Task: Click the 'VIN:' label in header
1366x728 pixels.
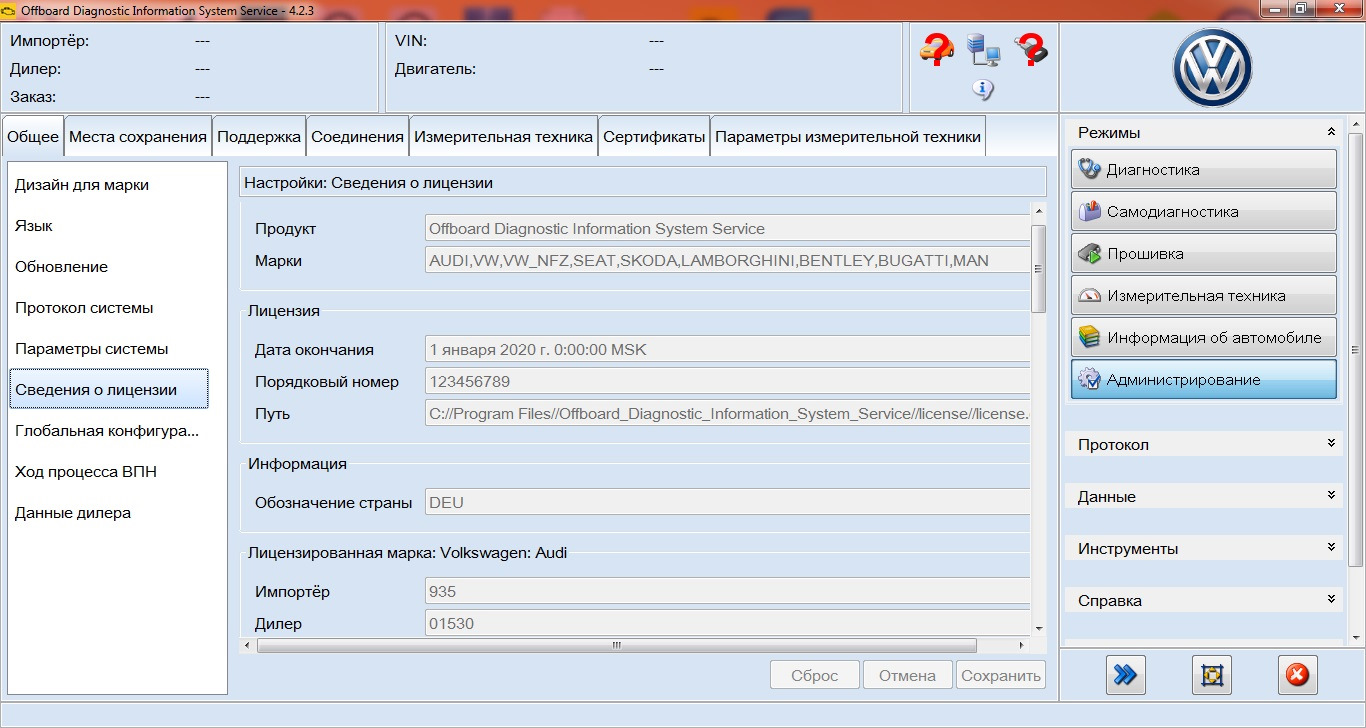Action: pos(411,41)
